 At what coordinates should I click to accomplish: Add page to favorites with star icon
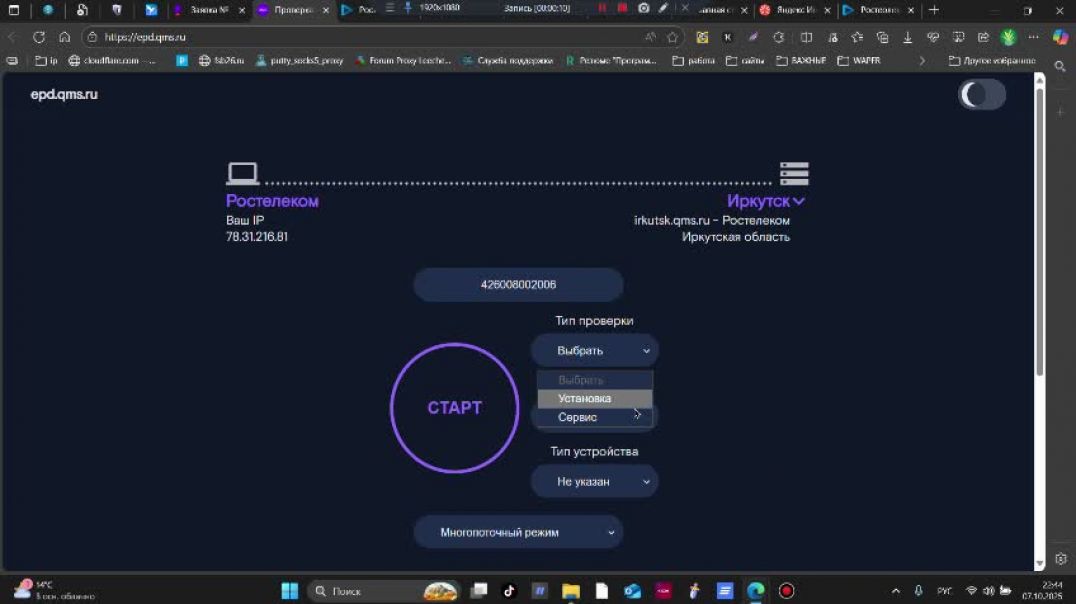pyautogui.click(x=673, y=37)
